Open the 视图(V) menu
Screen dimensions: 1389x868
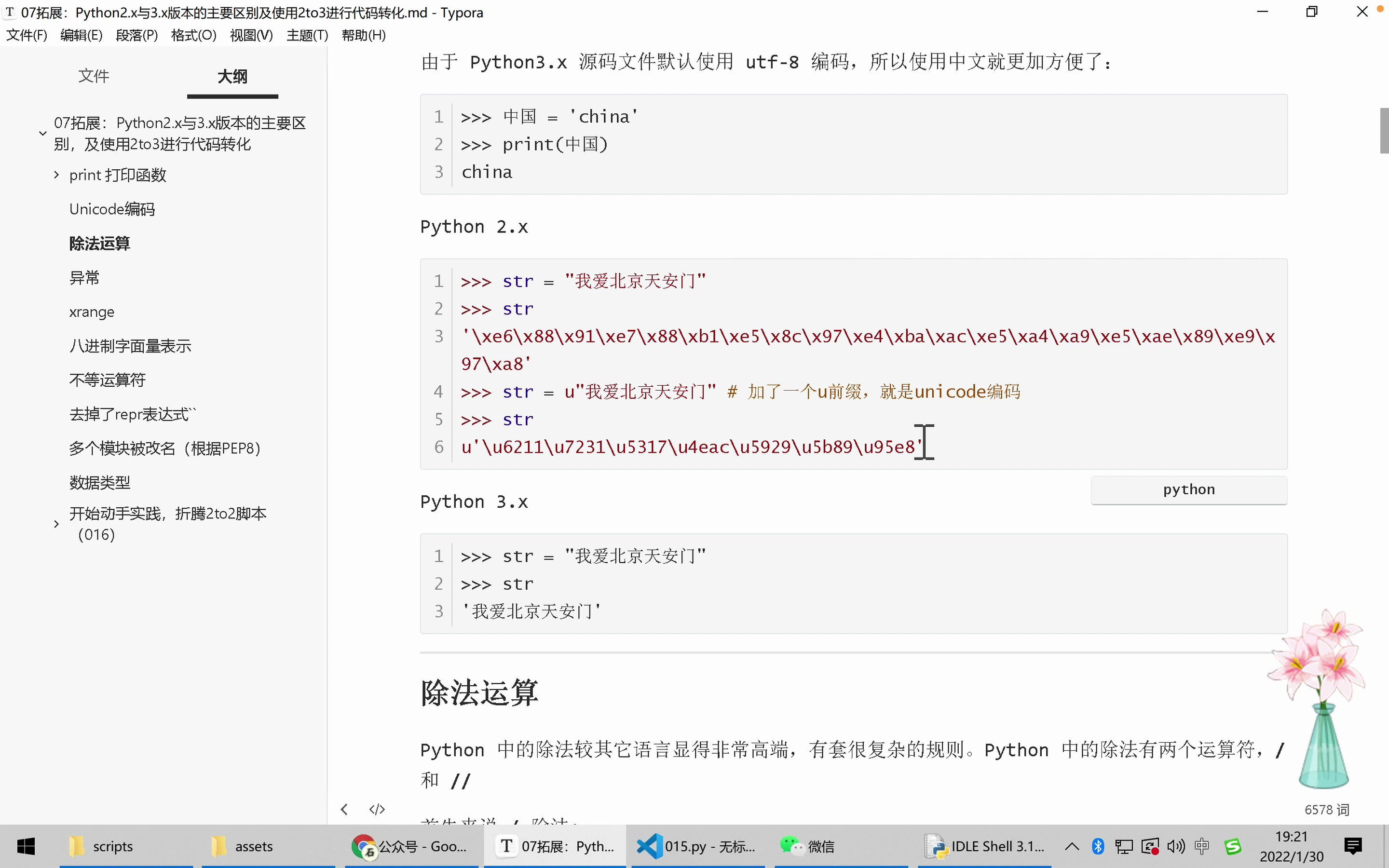tap(251, 35)
